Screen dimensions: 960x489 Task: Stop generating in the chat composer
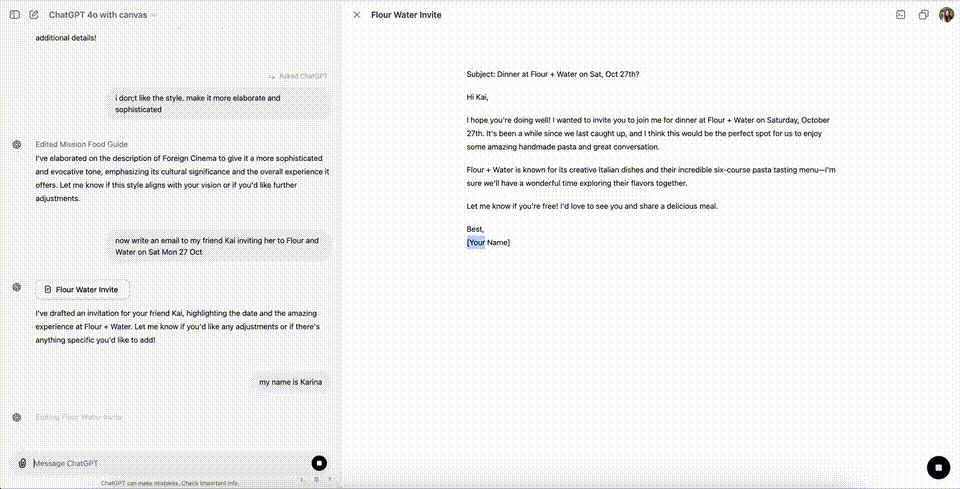[x=319, y=463]
